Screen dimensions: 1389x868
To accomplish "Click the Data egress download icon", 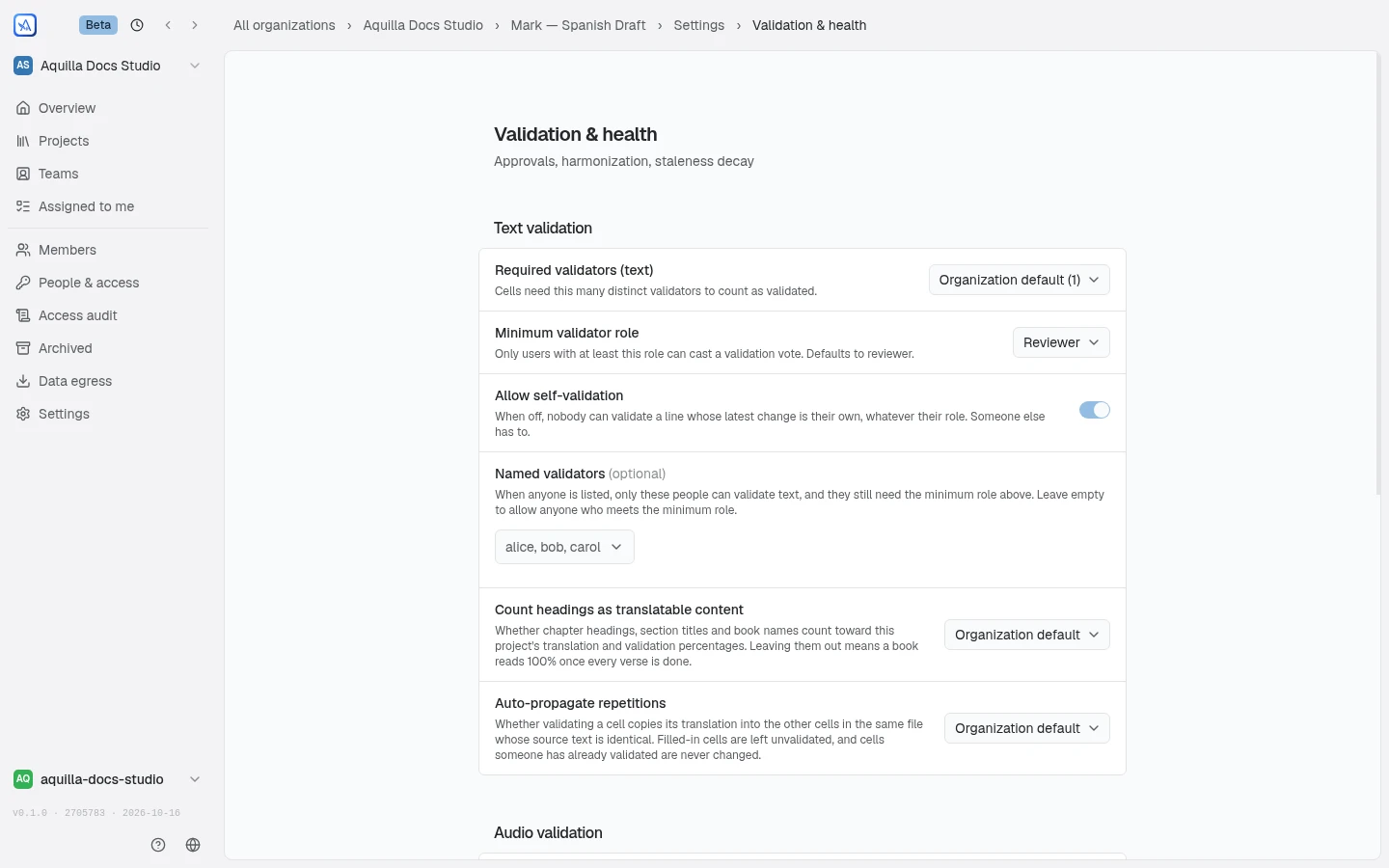I will [x=23, y=381].
